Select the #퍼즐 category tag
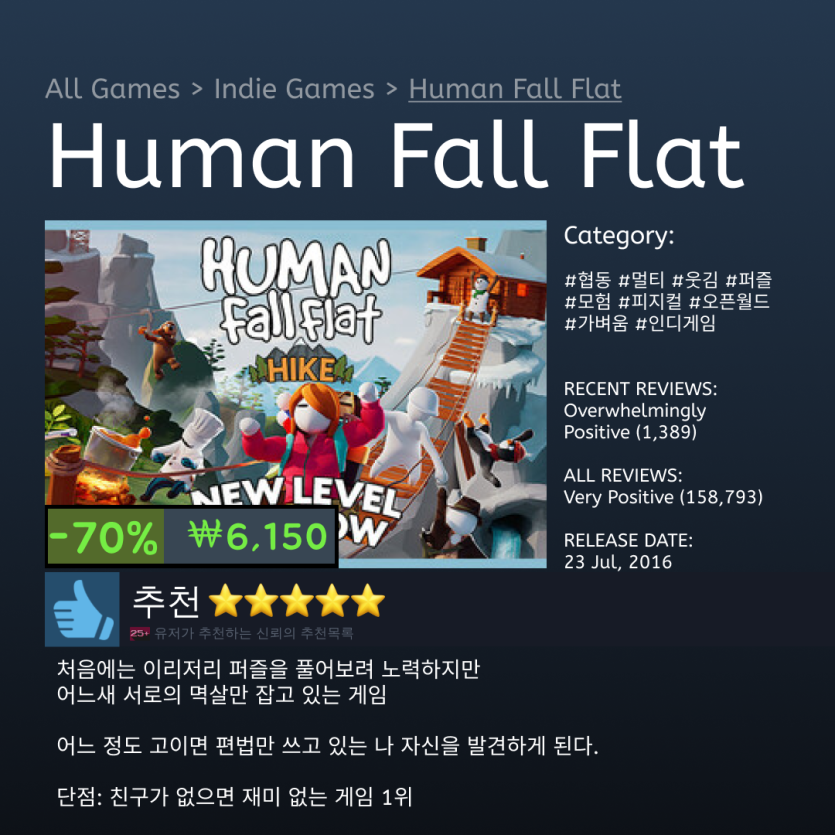Viewport: 835px width, 835px height. click(x=749, y=280)
